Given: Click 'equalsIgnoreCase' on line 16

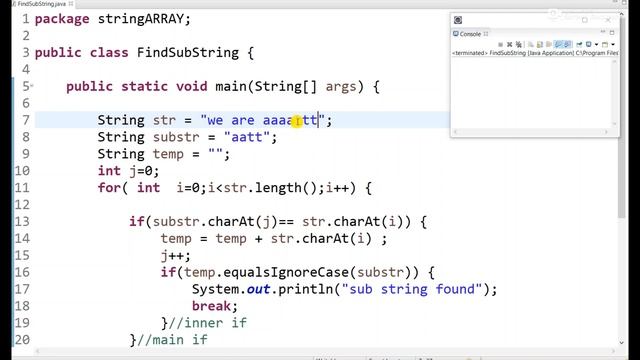Looking at the screenshot, I should point(286,272).
